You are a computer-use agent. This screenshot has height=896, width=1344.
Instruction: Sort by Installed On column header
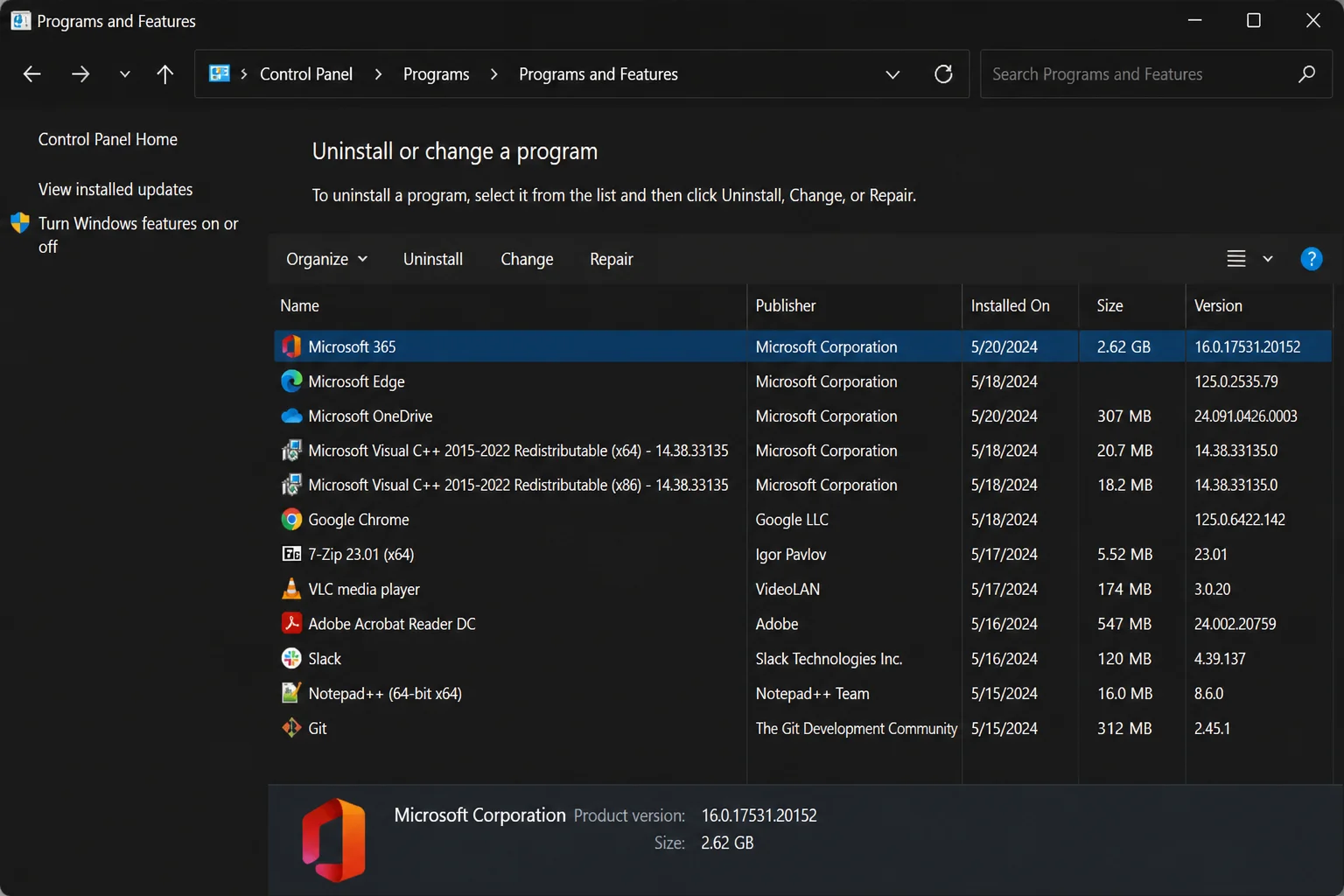1020,305
